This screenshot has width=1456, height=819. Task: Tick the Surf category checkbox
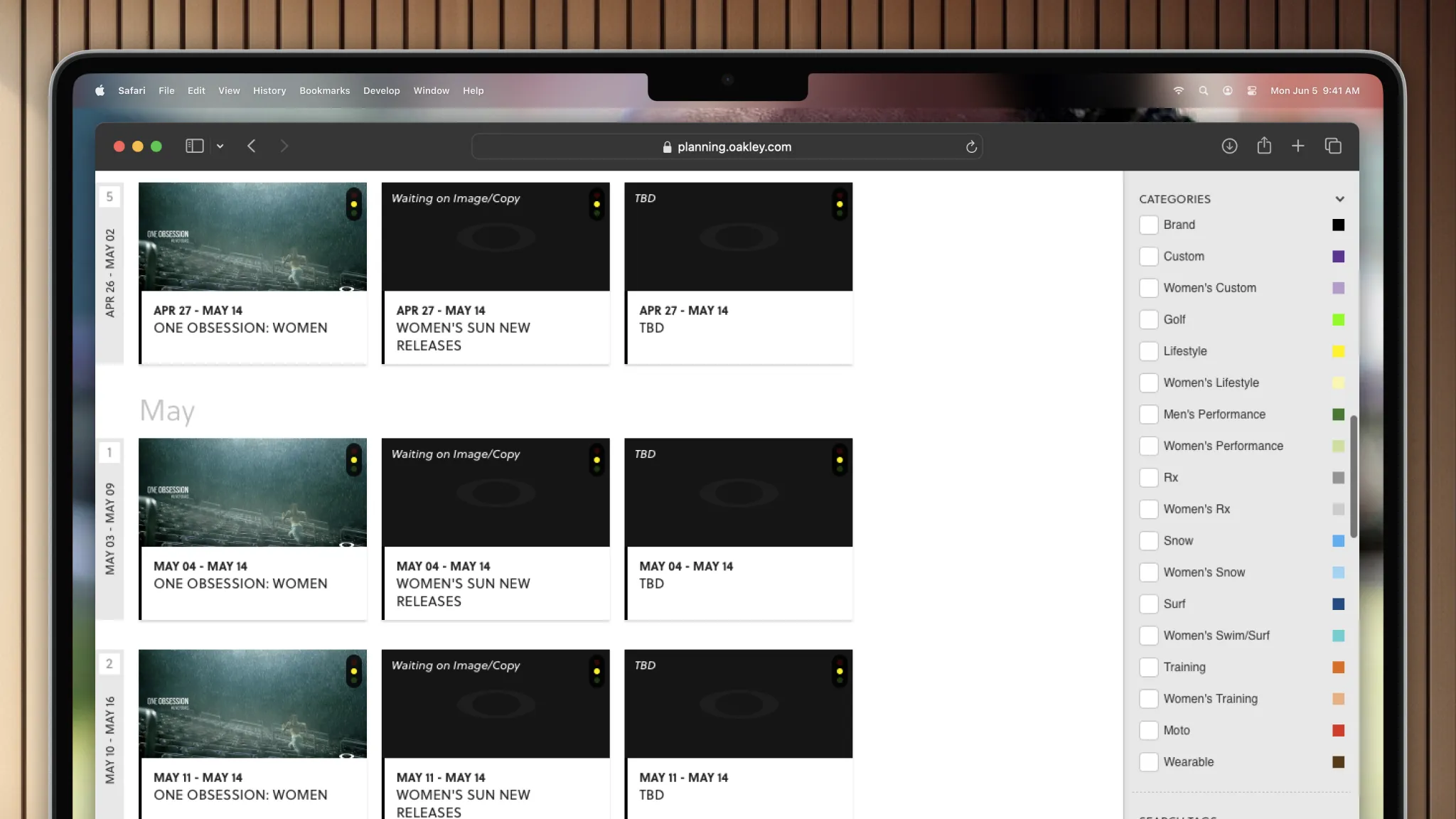[1148, 604]
